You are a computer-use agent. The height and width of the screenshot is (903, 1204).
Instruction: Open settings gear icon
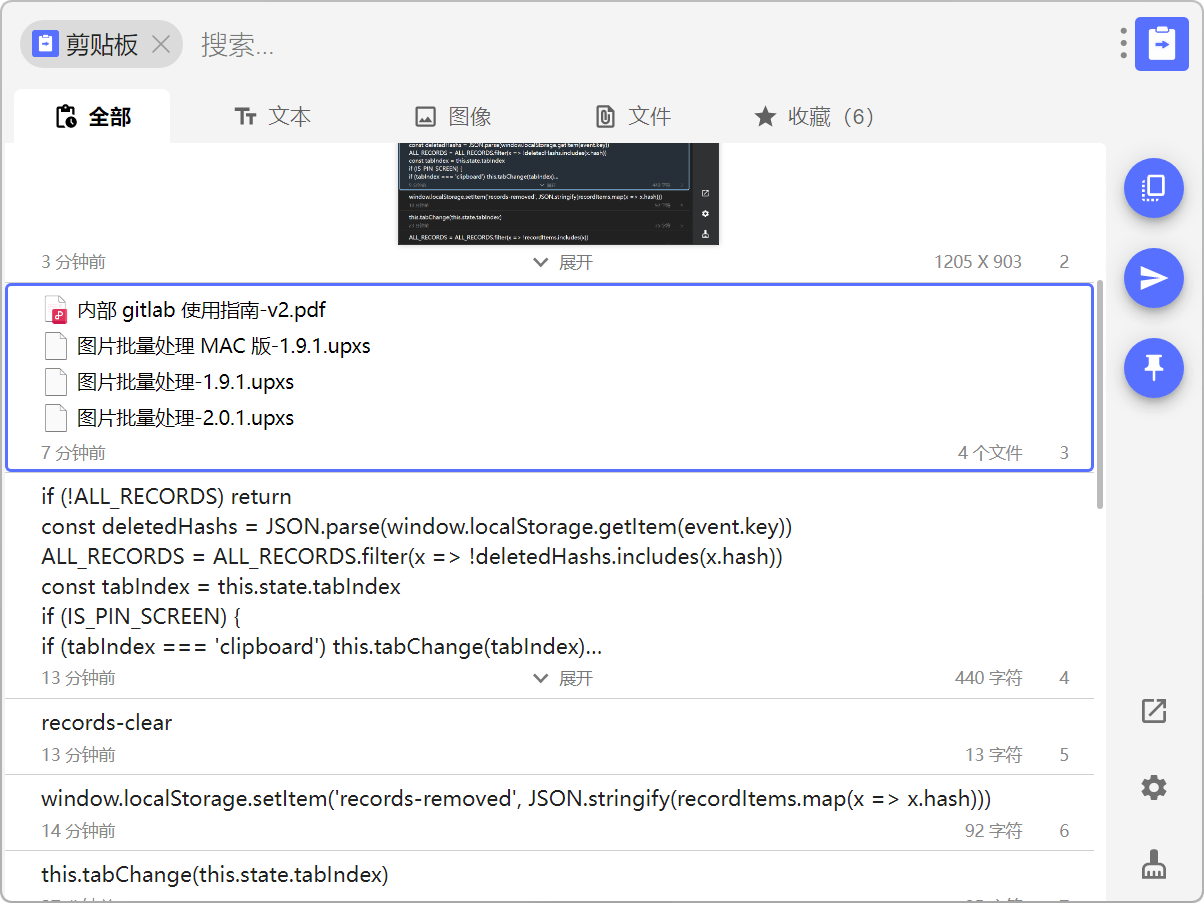[1153, 788]
